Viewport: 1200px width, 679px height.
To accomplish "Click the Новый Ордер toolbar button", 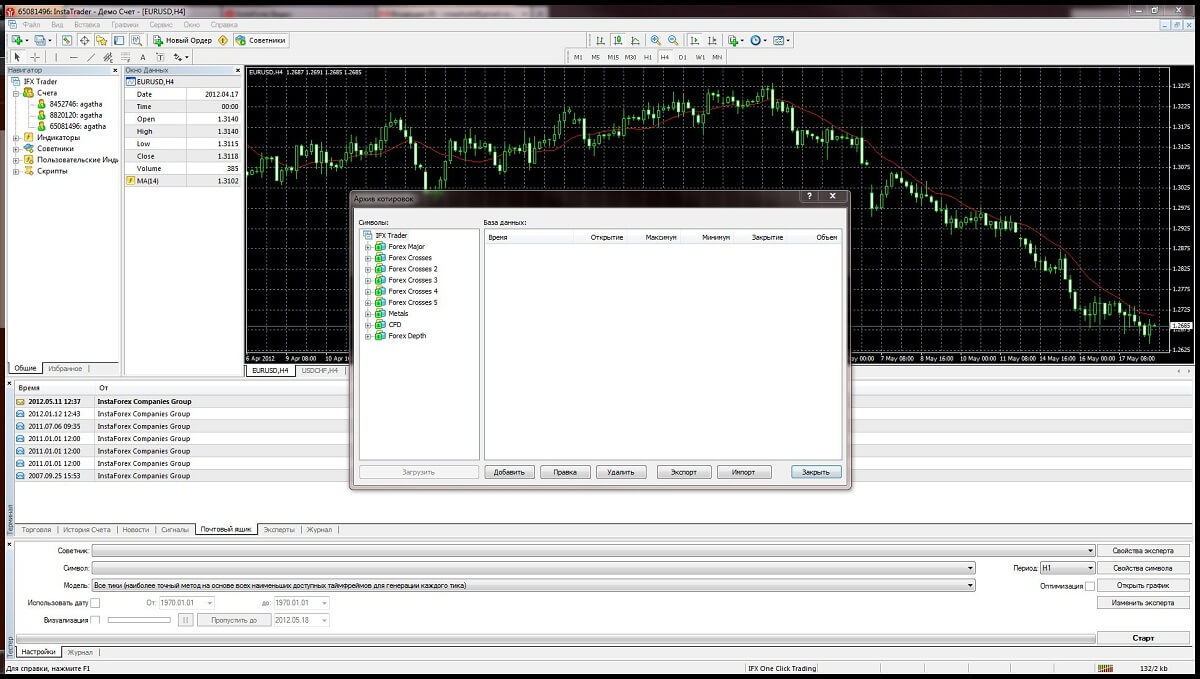I will coord(183,41).
